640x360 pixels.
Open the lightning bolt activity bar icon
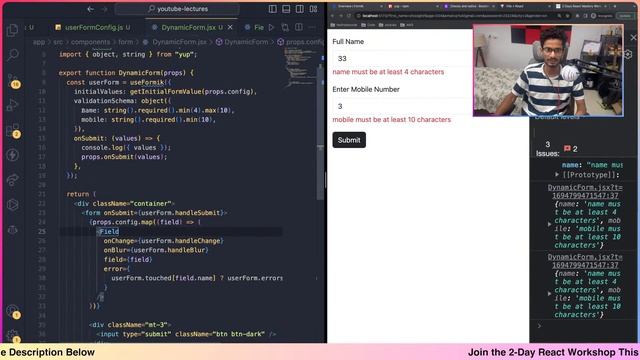point(13,155)
